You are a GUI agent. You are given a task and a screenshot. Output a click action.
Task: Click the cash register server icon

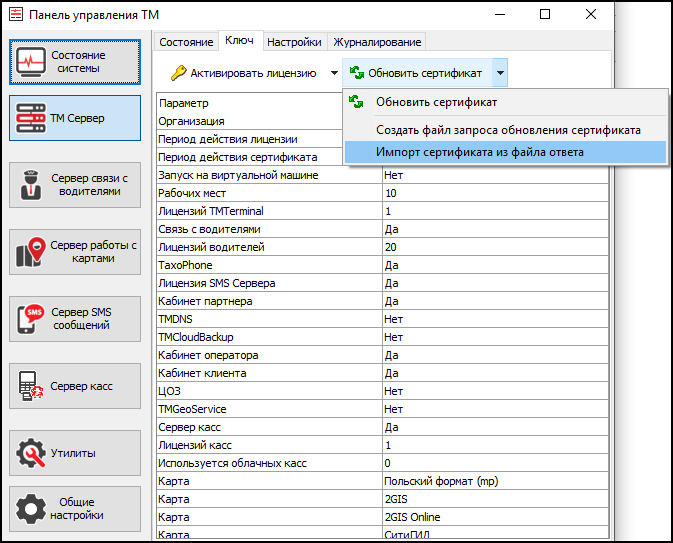tap(32, 386)
